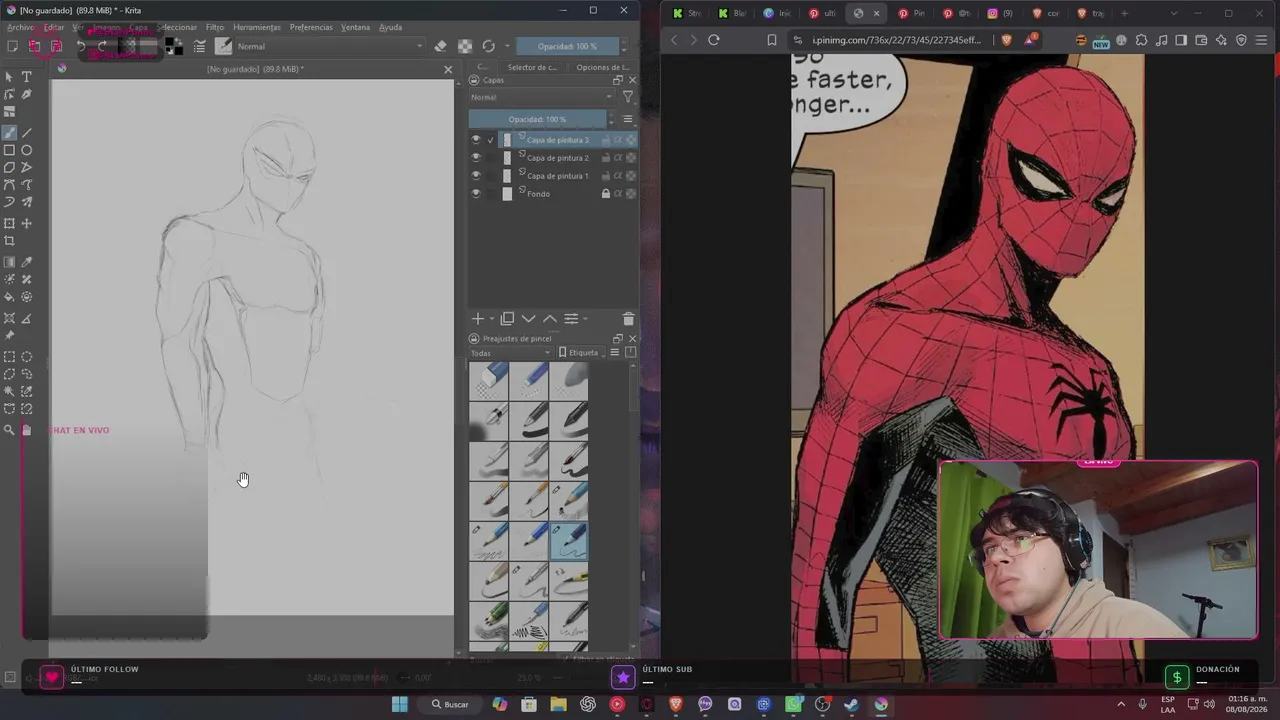Select the Gradient tool
Screen dimensions: 1280x720
tap(10, 262)
